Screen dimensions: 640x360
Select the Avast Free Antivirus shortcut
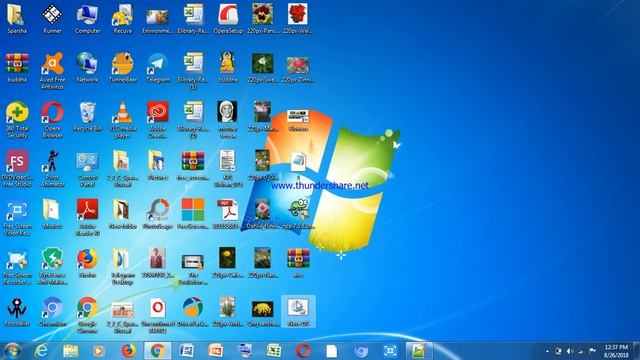(x=52, y=71)
